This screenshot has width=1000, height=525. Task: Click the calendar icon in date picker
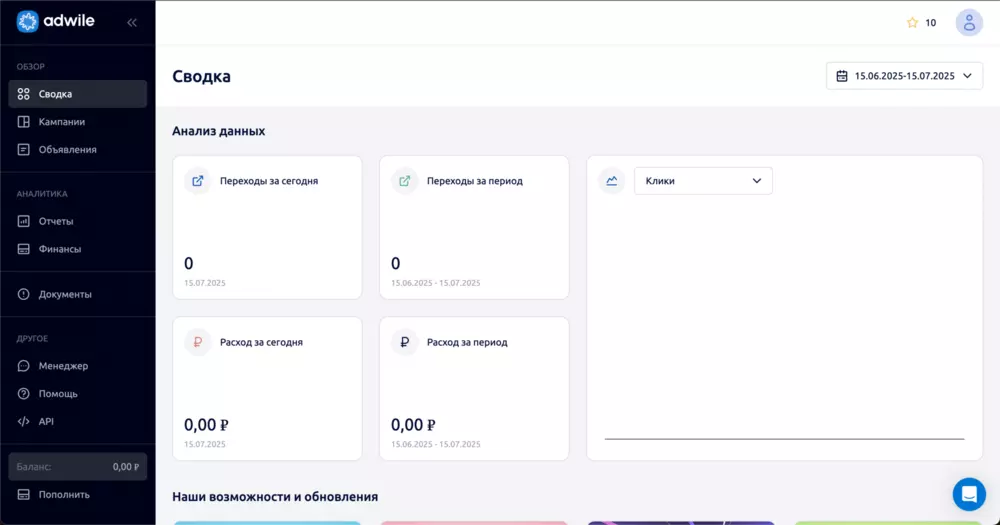[842, 76]
